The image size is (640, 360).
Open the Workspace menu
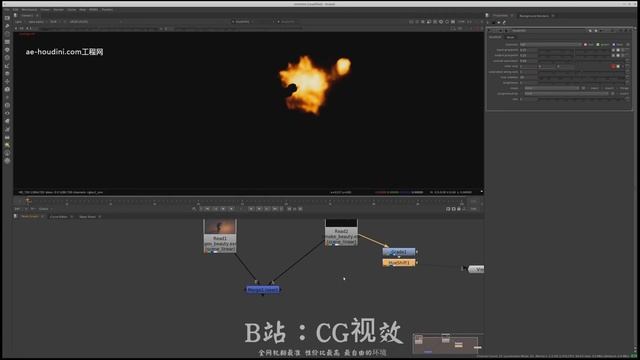coord(29,9)
